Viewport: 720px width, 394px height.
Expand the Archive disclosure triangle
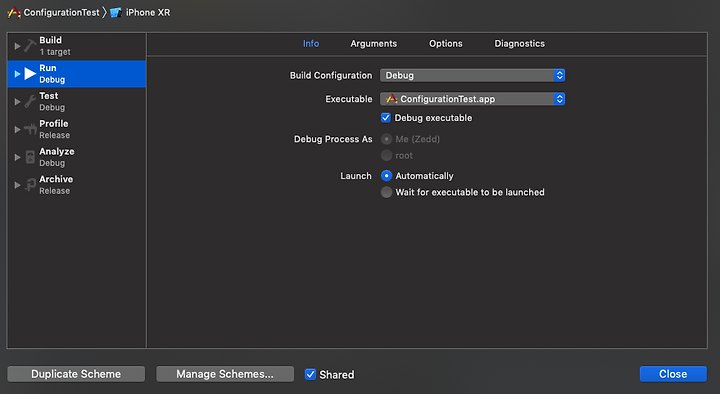click(17, 185)
